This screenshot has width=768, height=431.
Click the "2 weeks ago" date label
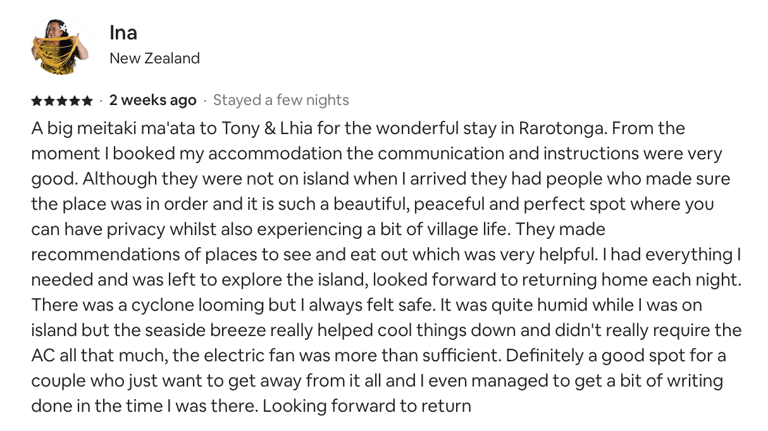(x=153, y=100)
